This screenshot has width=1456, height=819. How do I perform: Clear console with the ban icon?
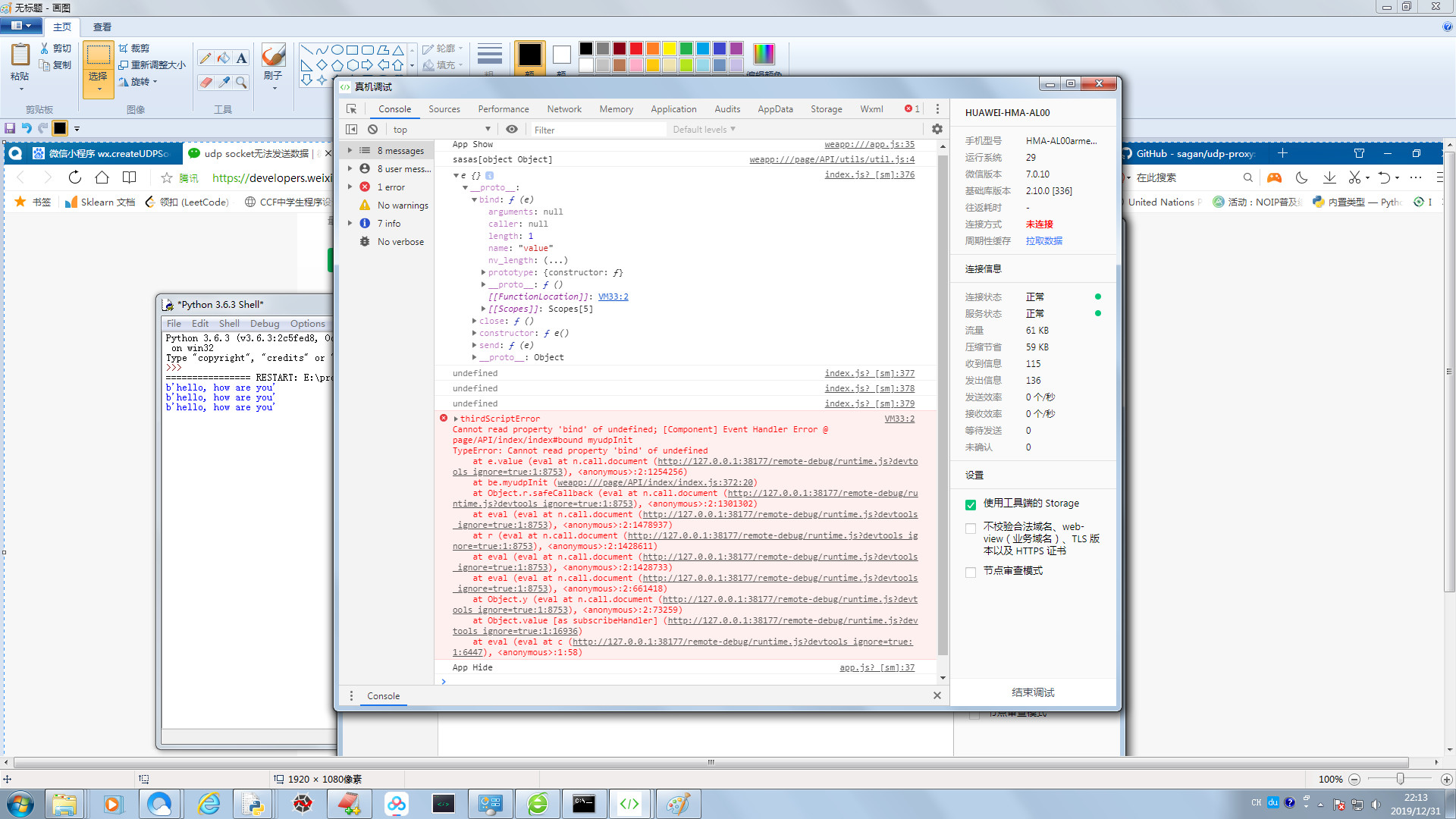pos(372,130)
